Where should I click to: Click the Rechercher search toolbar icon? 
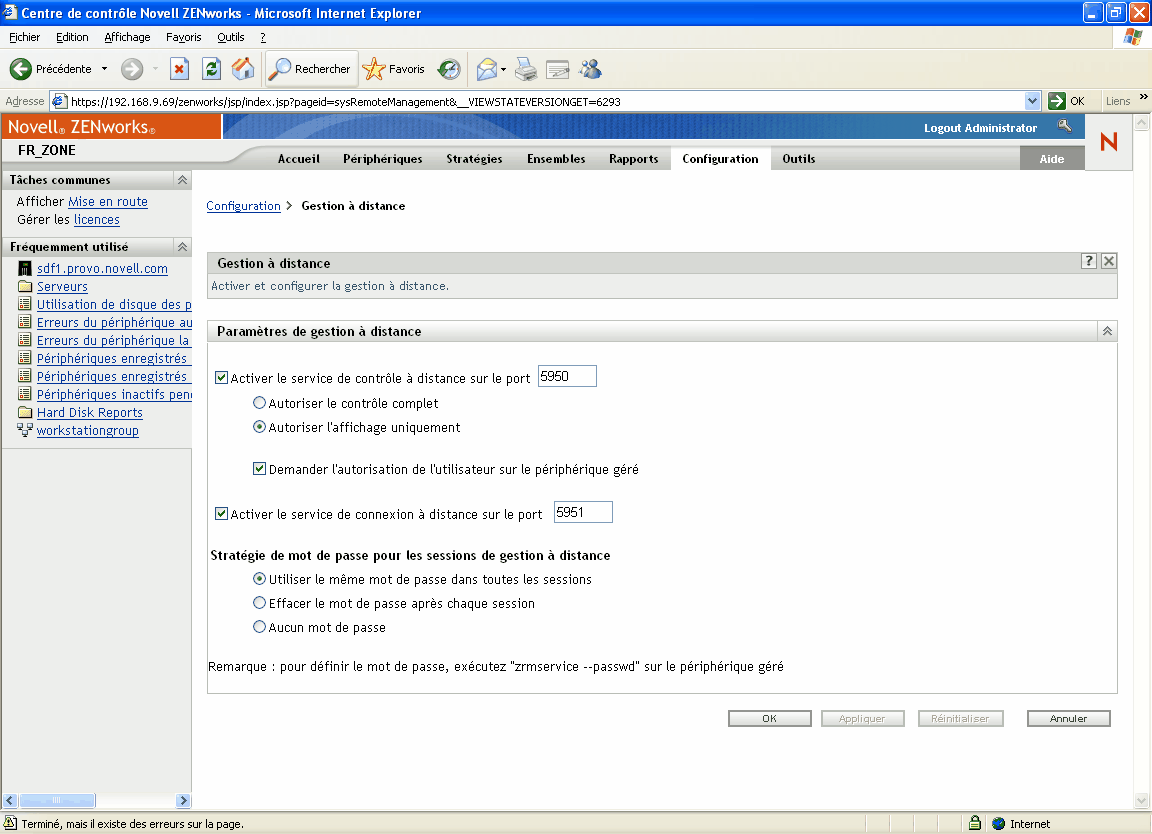278,69
